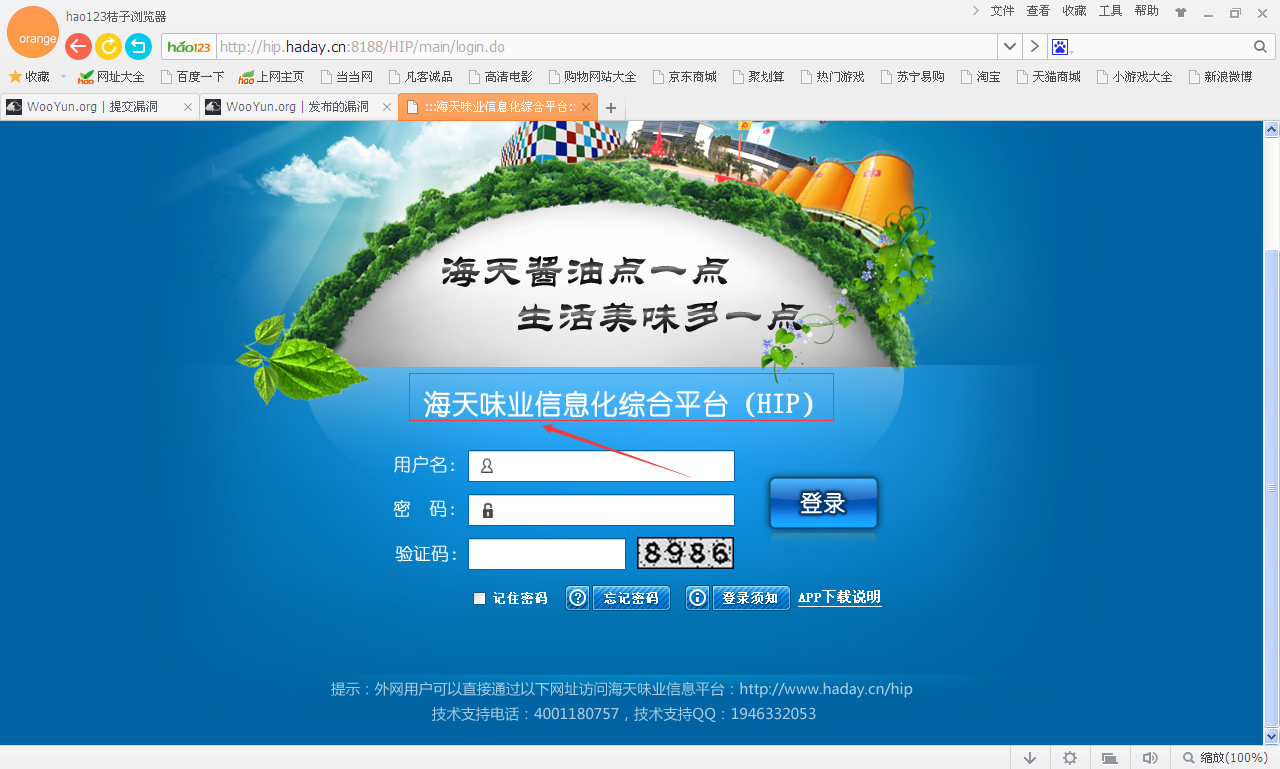This screenshot has height=769, width=1280.
Task: Toggle the 记住密码 checkbox
Action: [479, 598]
